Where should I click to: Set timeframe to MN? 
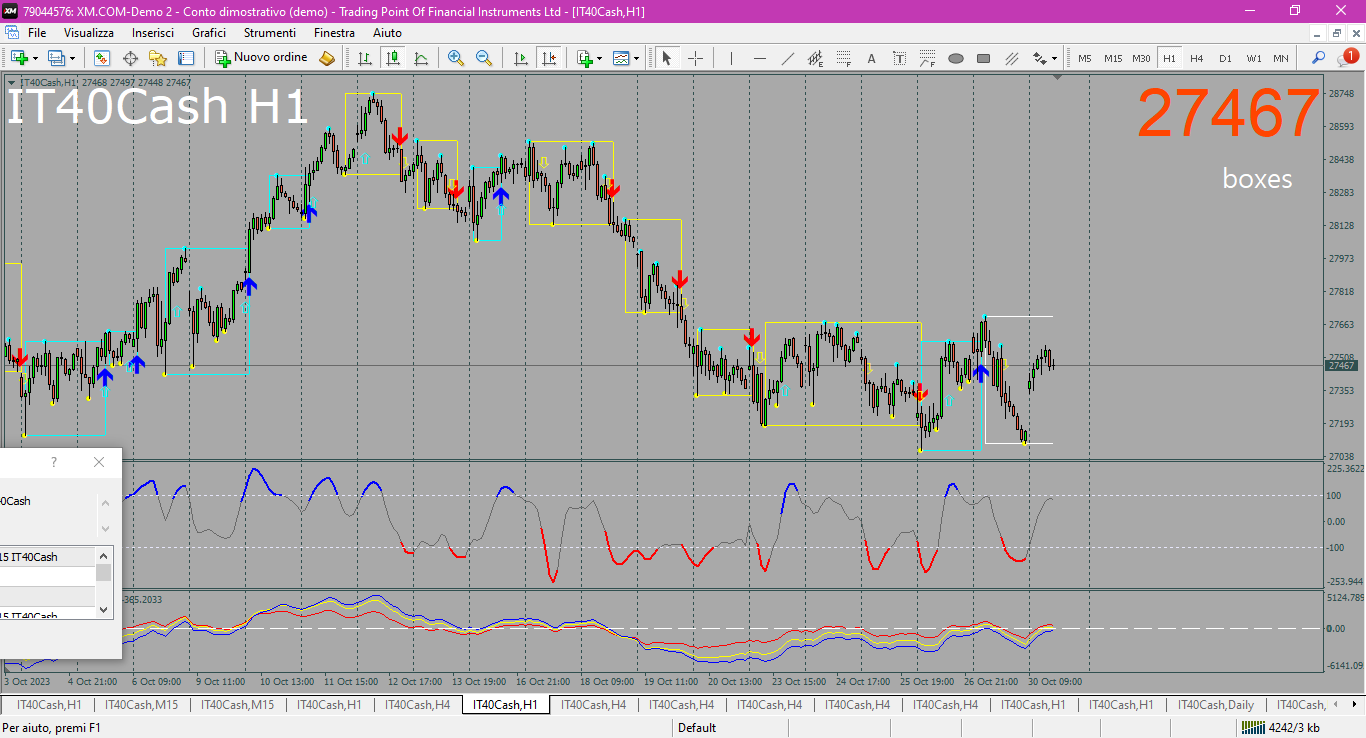pyautogui.click(x=1281, y=58)
